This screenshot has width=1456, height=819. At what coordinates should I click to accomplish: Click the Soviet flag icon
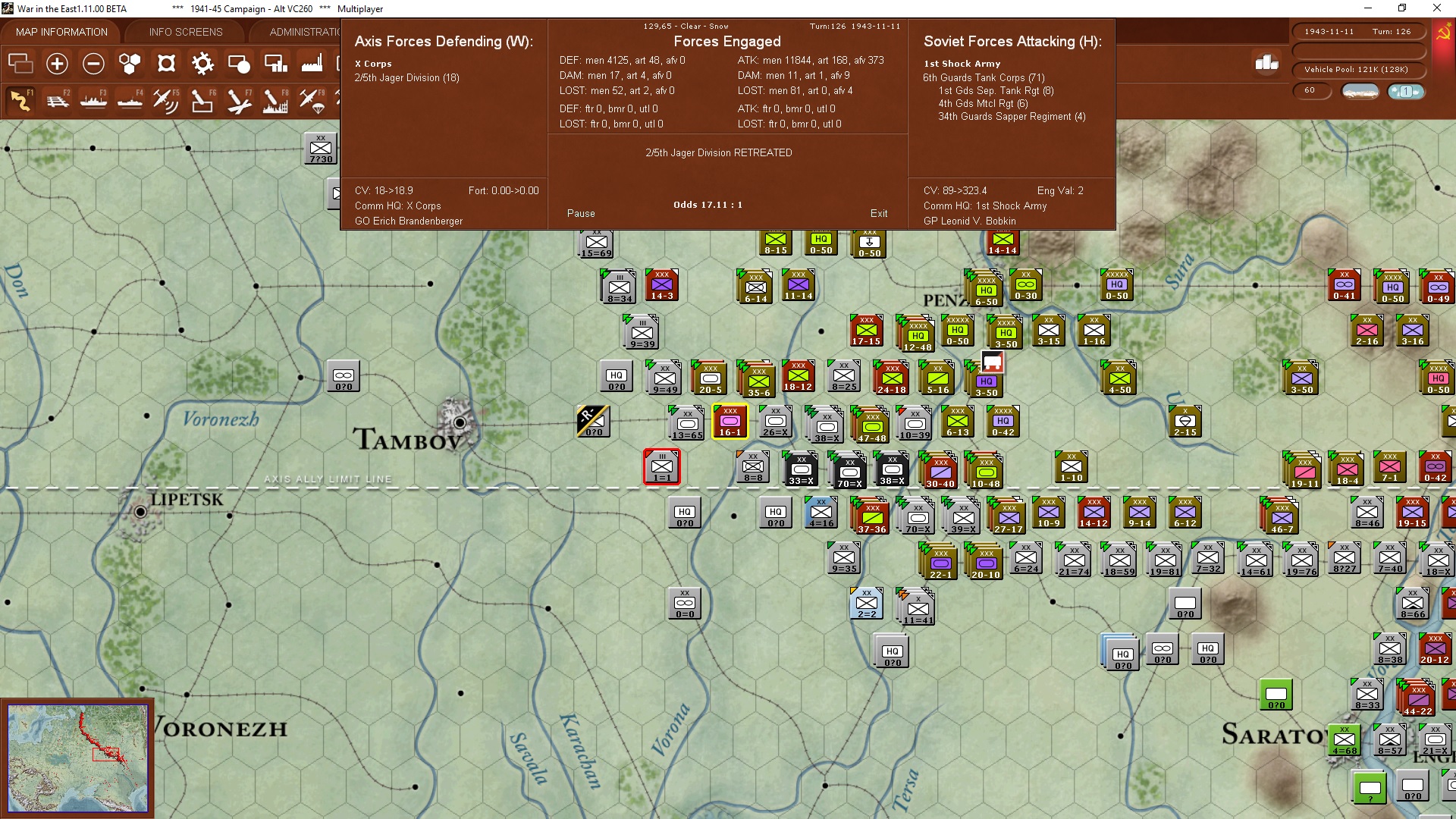click(x=1443, y=33)
